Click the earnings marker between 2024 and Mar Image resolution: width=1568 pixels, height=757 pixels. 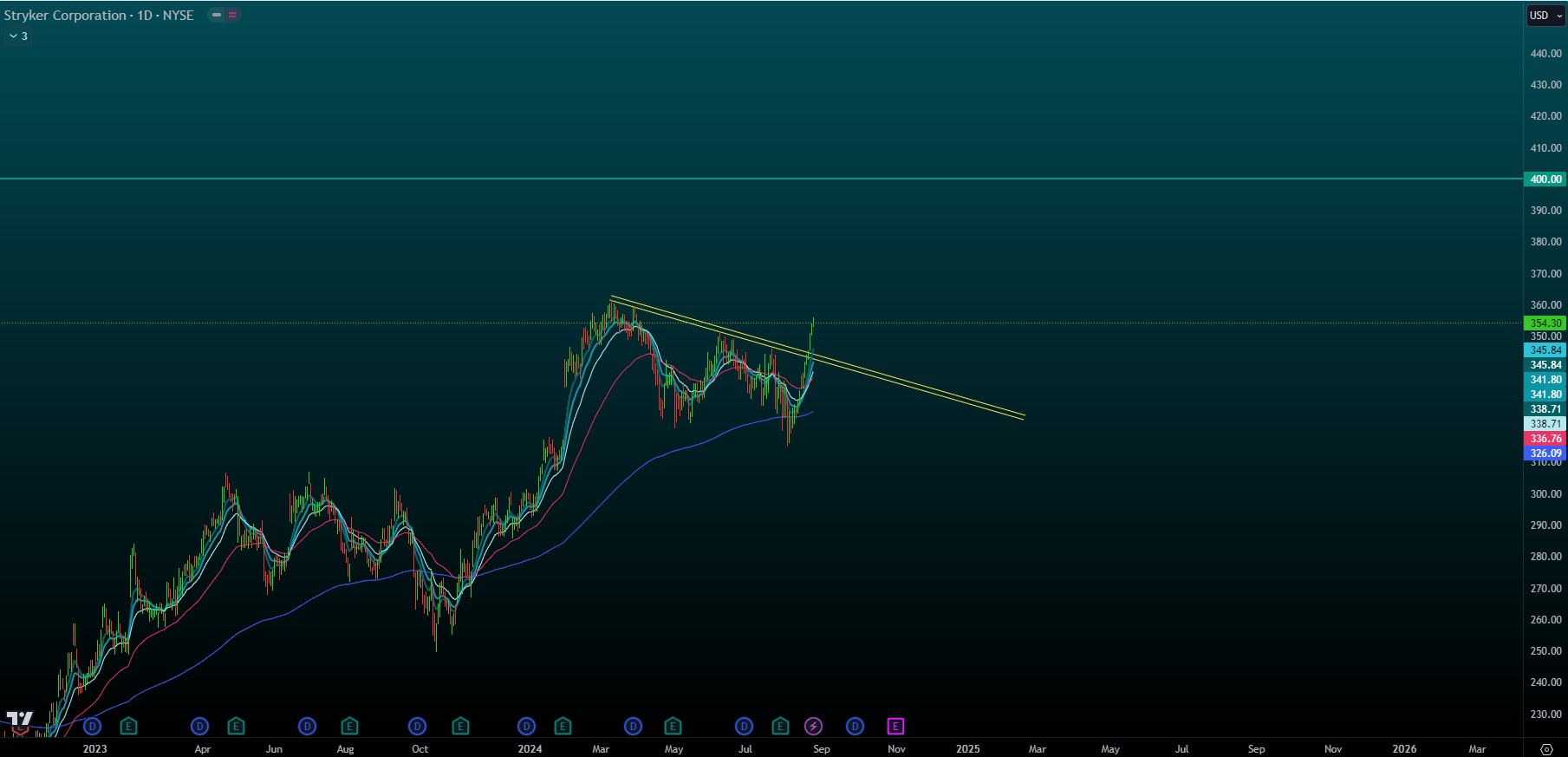[x=563, y=726]
